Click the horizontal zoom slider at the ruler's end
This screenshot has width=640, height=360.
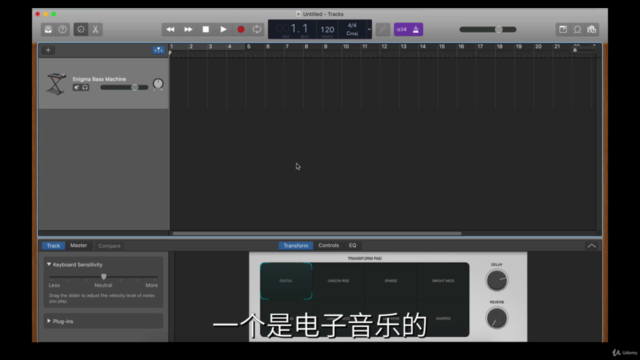pos(584,50)
